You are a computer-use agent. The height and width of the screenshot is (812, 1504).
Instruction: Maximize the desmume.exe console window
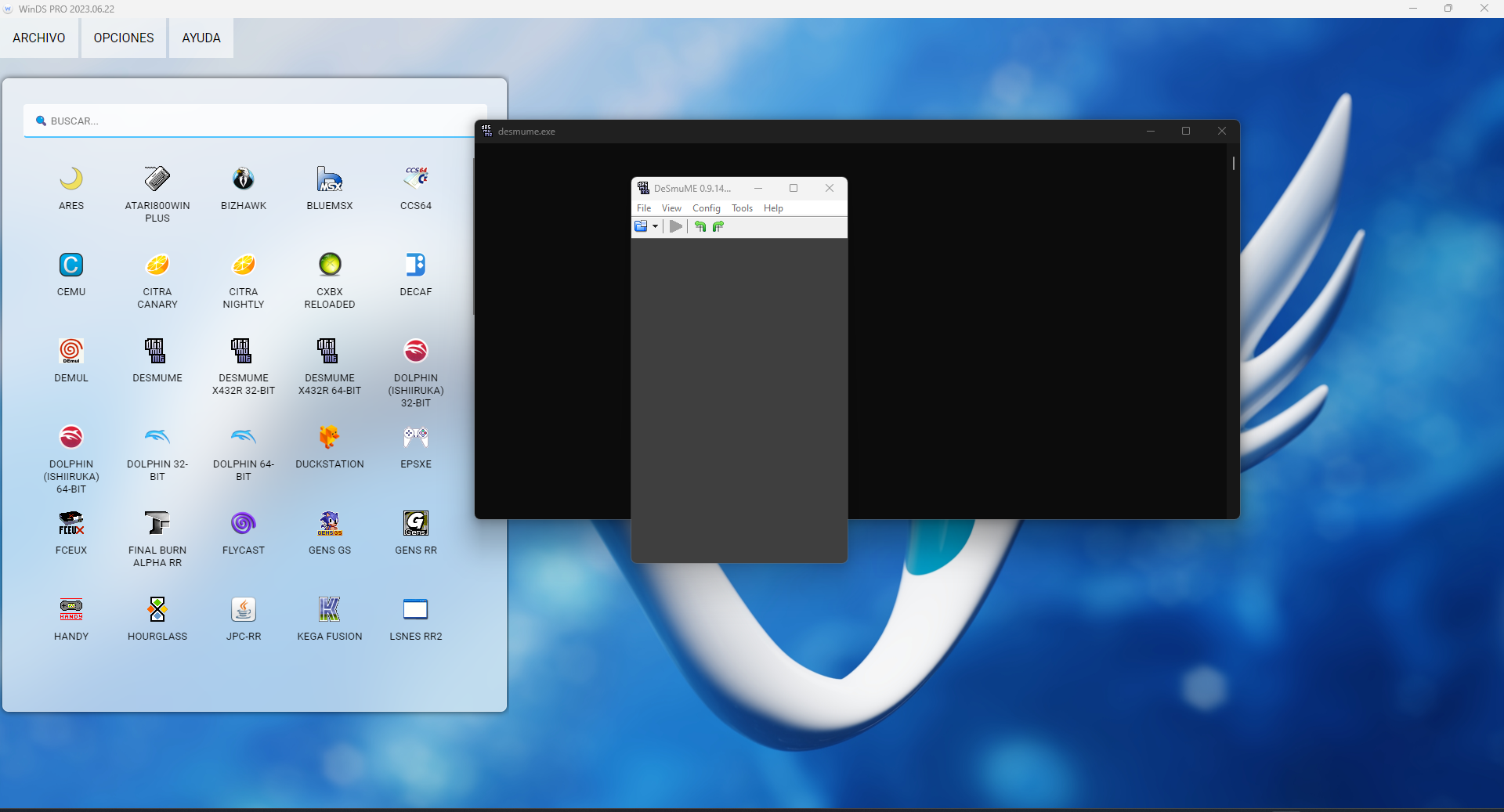(x=1186, y=132)
